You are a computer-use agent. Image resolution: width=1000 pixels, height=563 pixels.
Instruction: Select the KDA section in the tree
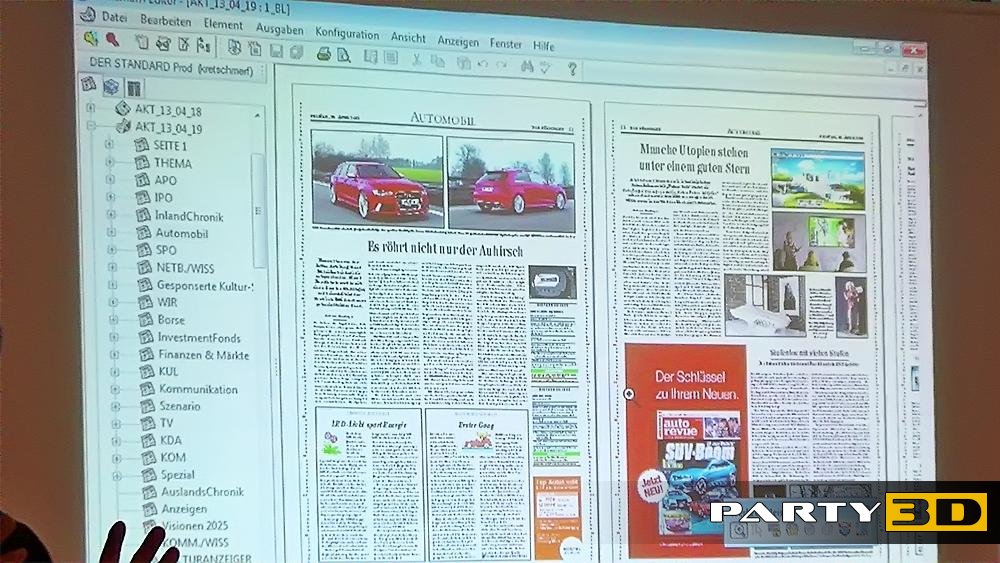click(171, 440)
